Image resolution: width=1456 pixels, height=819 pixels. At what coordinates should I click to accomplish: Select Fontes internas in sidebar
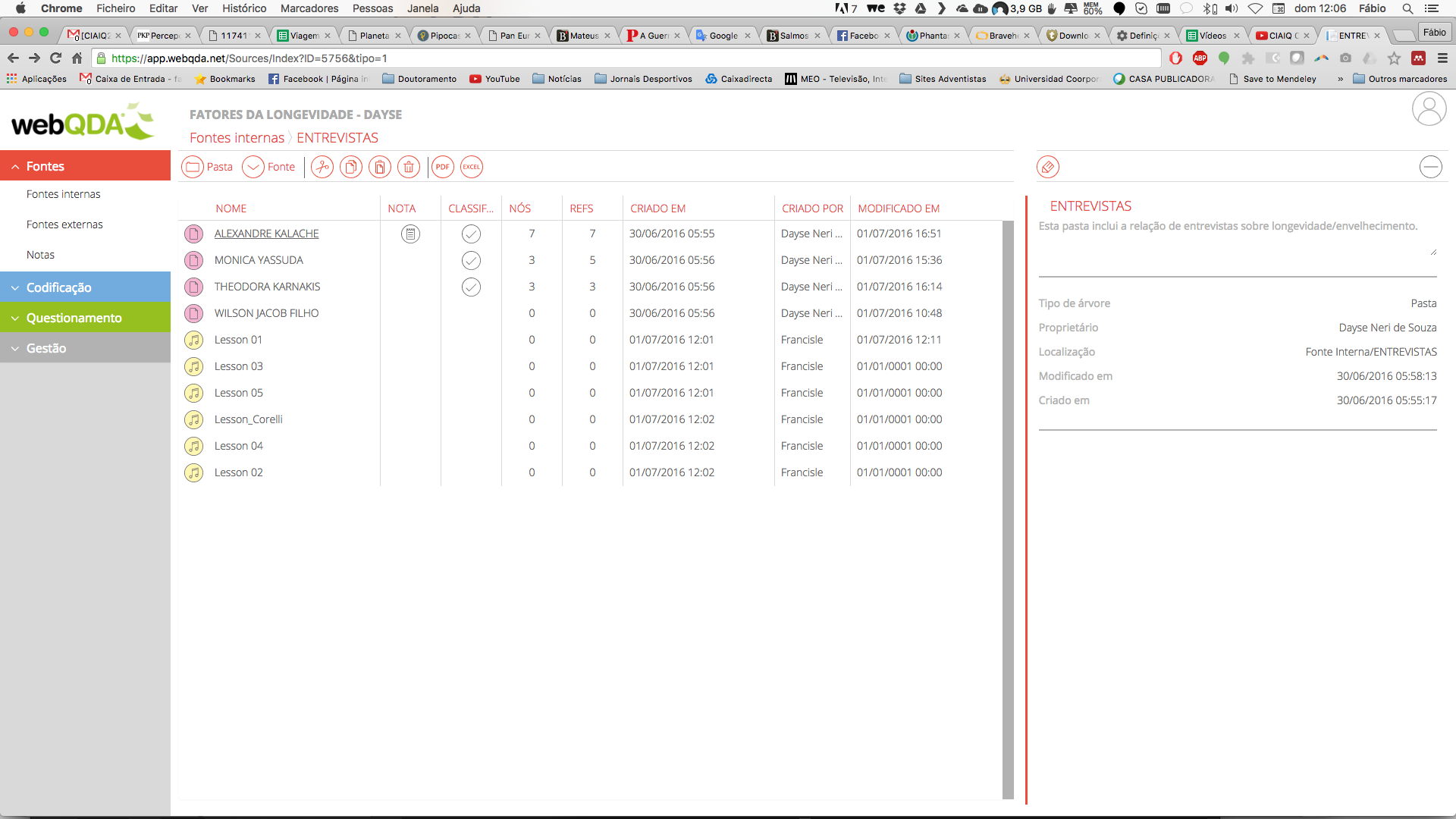pos(63,194)
